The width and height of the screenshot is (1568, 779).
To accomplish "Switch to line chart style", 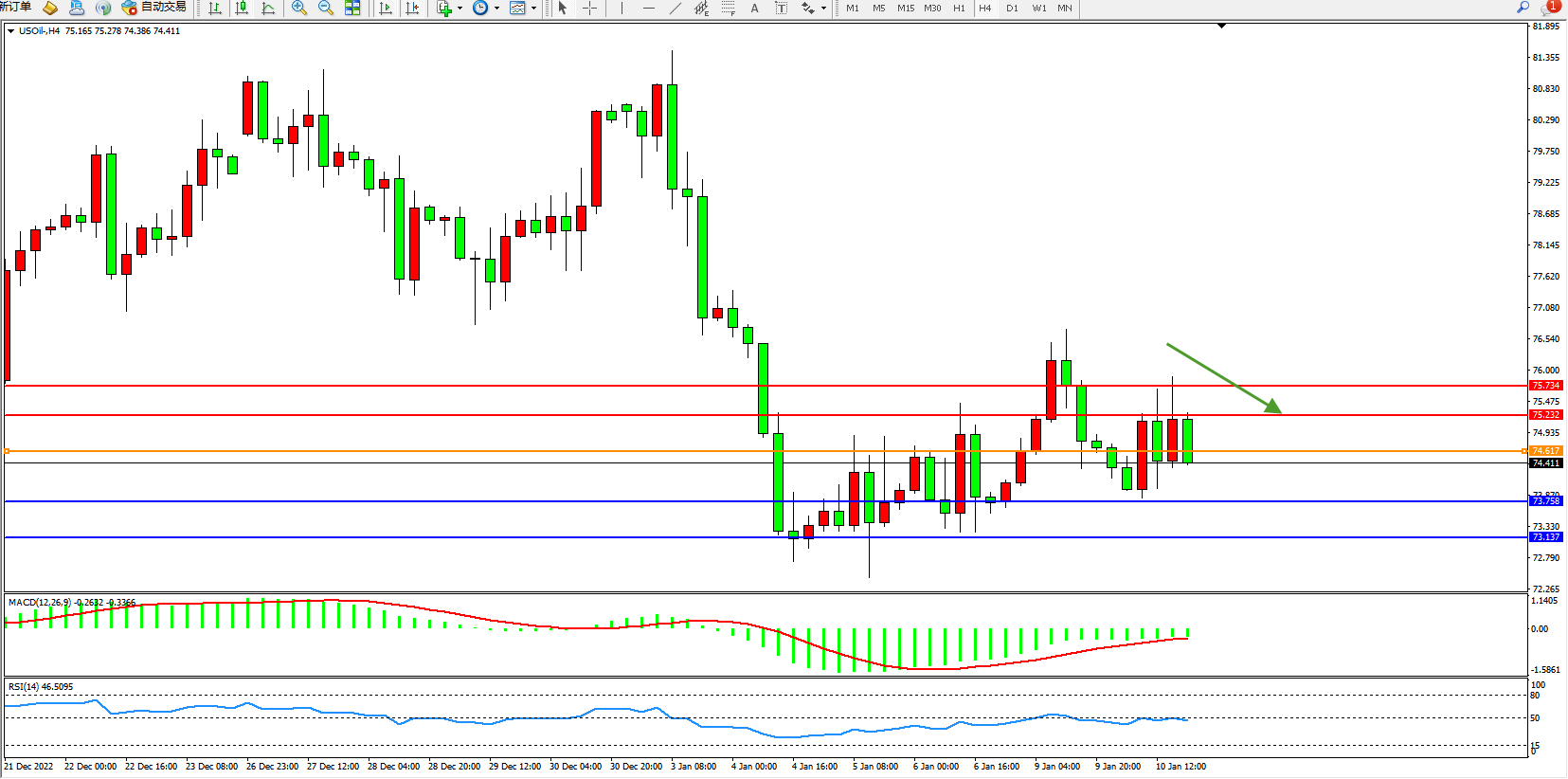I will [268, 9].
